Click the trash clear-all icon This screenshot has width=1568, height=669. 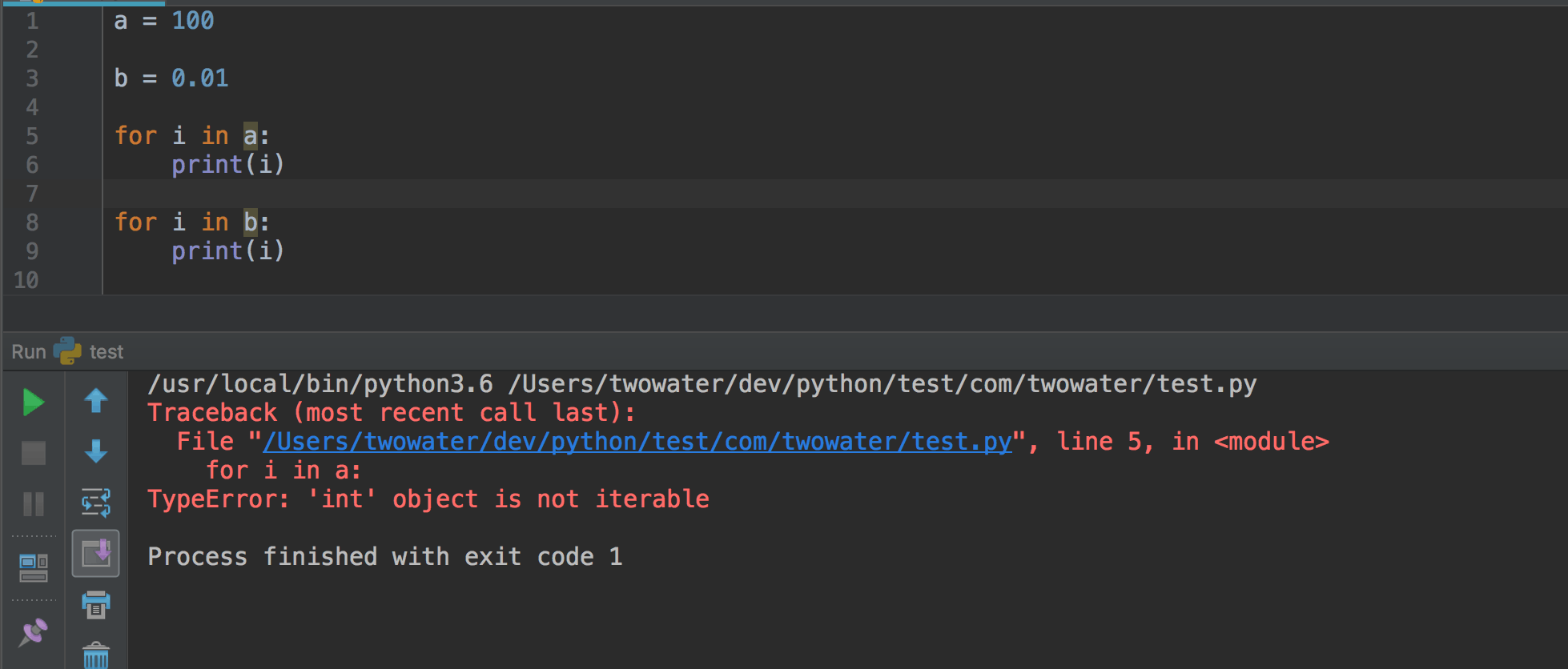click(96, 655)
